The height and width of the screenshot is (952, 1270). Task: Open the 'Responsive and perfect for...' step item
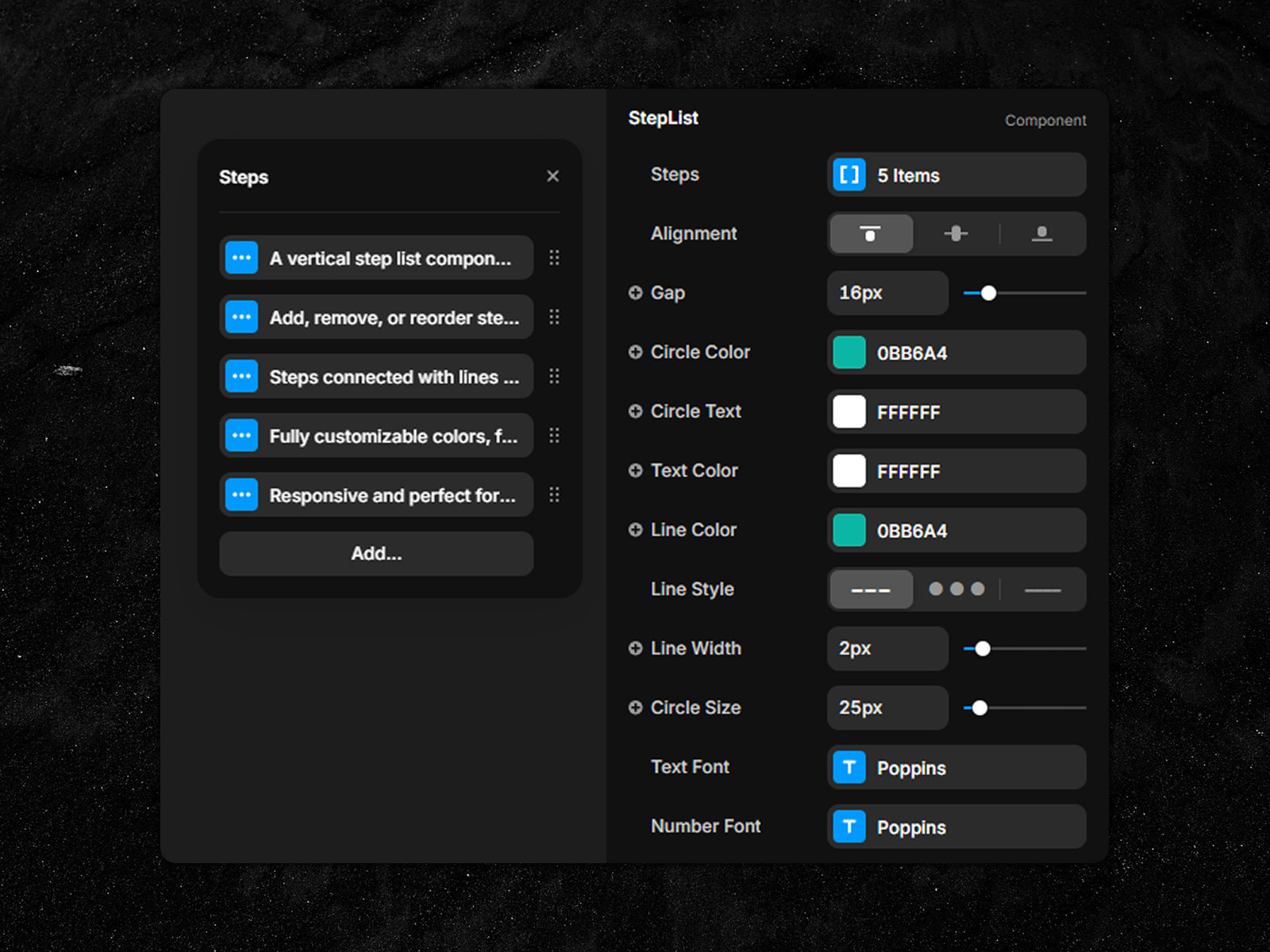(x=392, y=495)
